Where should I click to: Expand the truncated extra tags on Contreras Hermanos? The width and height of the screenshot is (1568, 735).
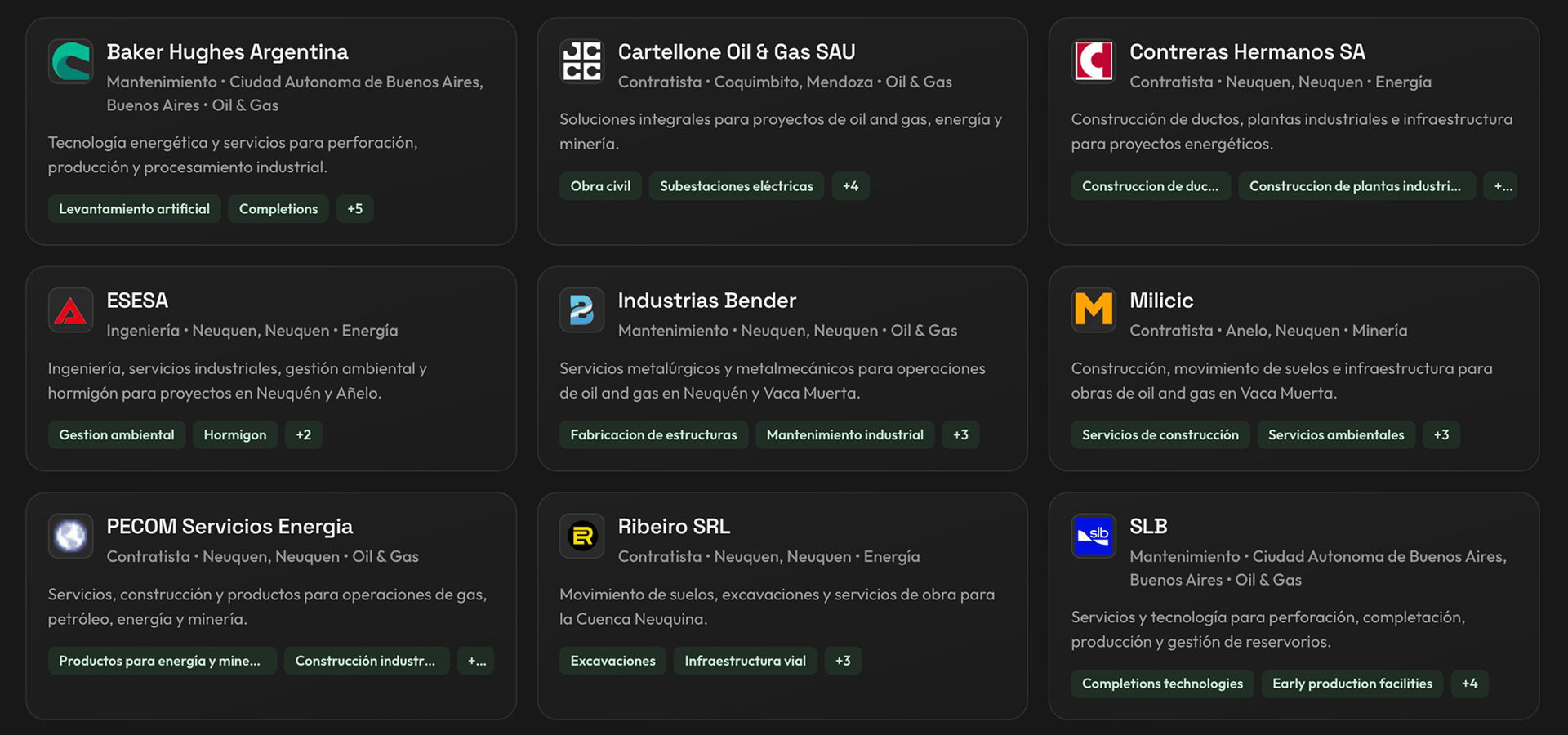pyautogui.click(x=1501, y=186)
